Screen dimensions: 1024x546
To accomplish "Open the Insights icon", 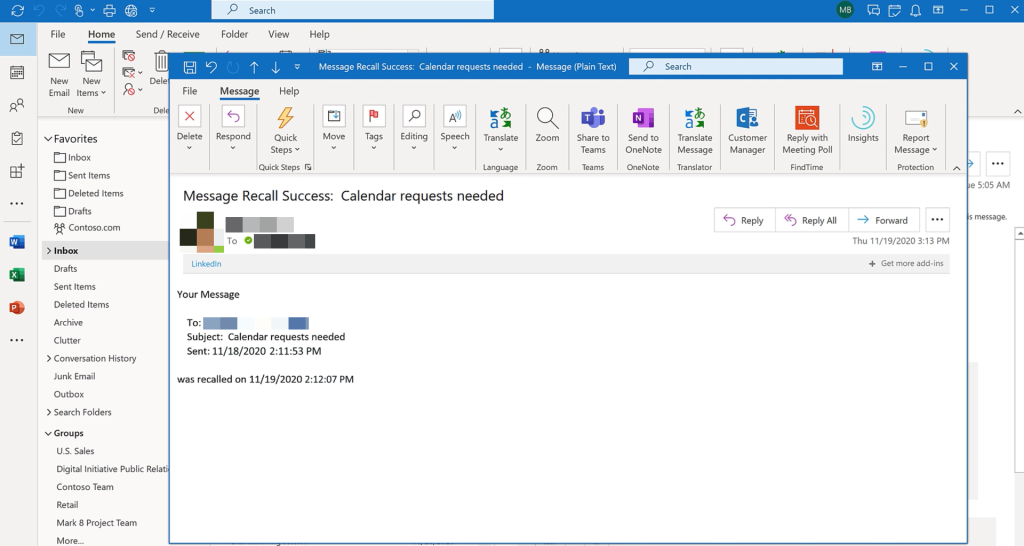I will click(862, 118).
